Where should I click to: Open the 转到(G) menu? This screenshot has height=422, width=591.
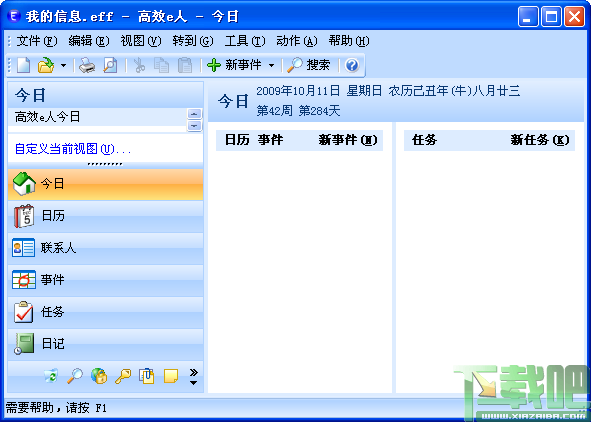click(193, 41)
